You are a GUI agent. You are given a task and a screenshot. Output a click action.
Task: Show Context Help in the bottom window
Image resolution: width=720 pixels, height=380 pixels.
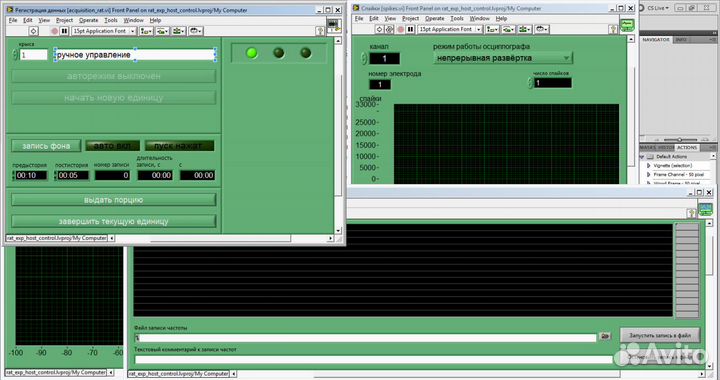click(x=691, y=213)
